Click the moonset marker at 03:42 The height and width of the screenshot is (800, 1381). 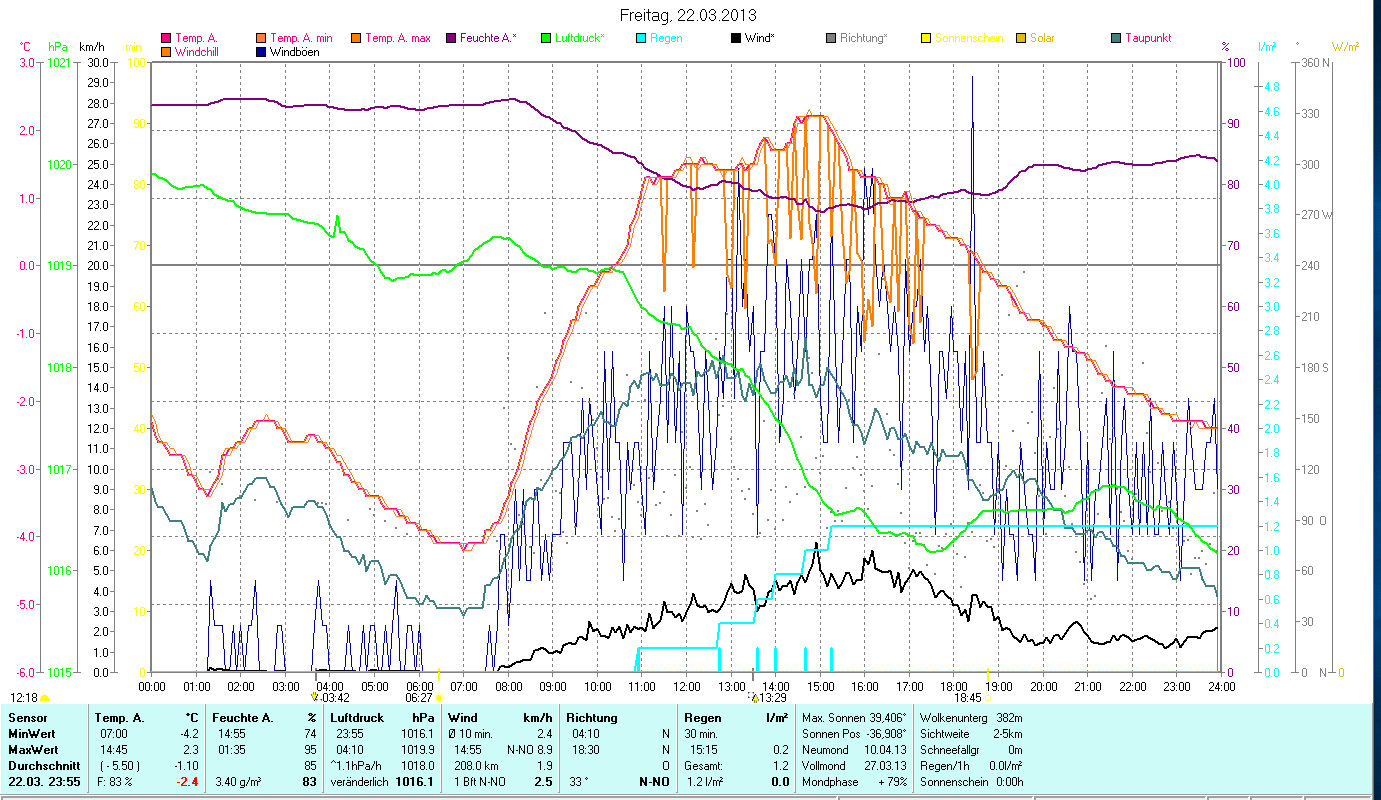point(316,697)
